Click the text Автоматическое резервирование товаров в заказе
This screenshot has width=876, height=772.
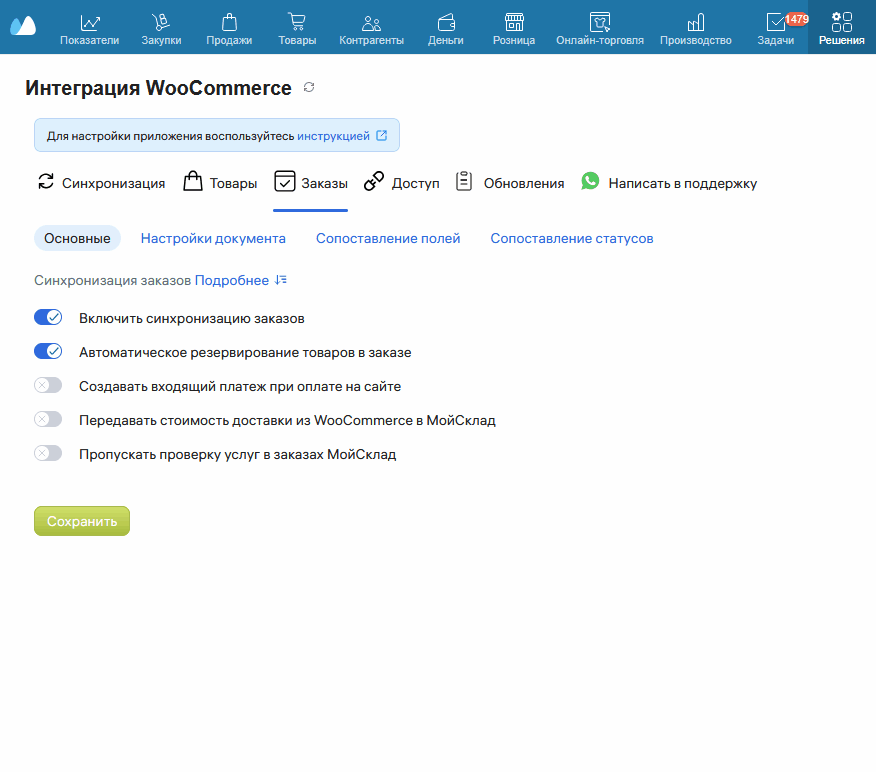[245, 352]
